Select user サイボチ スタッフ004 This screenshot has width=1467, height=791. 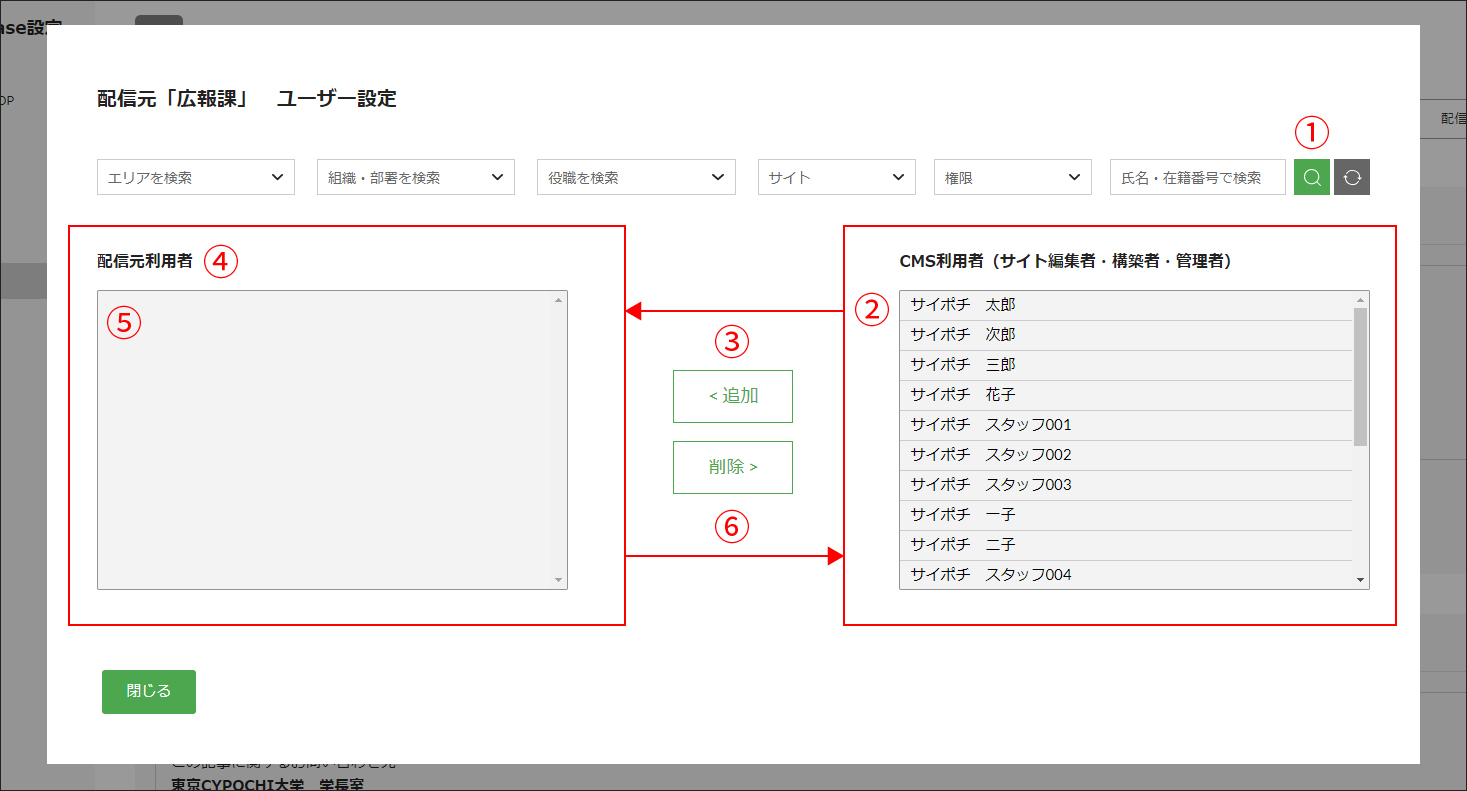click(1126, 575)
